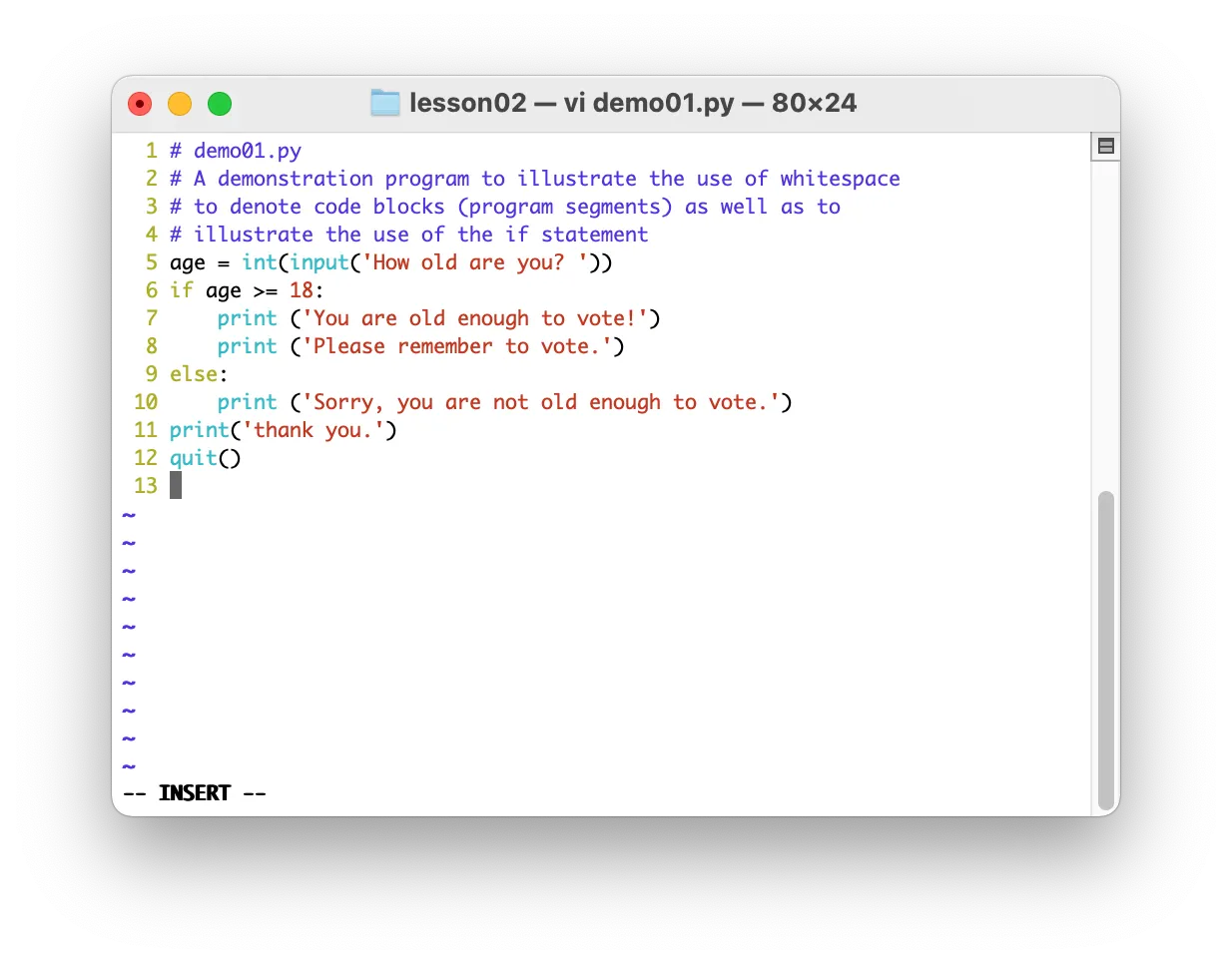Click the split-pane marker icon above the scrollbar

click(1105, 146)
